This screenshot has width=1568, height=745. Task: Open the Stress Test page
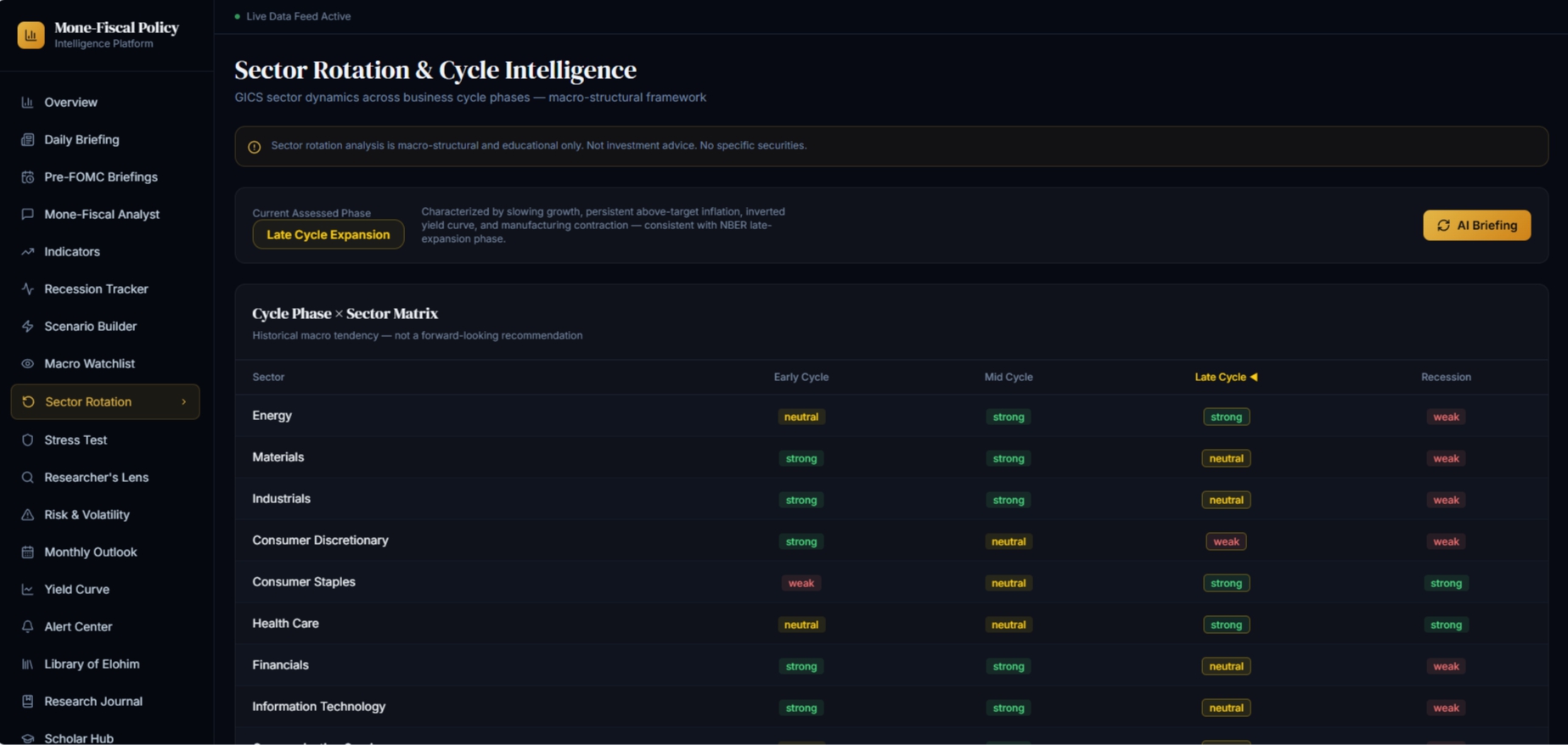pos(105,440)
